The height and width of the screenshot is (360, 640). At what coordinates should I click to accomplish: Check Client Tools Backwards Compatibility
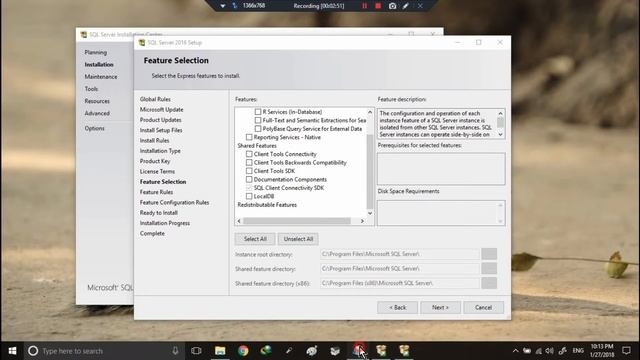(x=249, y=162)
